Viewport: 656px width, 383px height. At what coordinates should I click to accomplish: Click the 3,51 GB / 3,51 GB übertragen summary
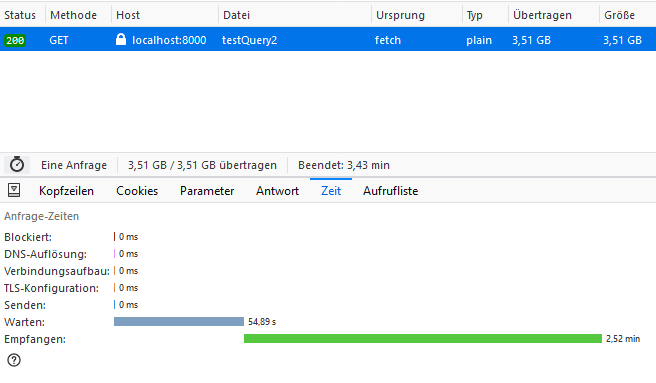click(x=202, y=165)
